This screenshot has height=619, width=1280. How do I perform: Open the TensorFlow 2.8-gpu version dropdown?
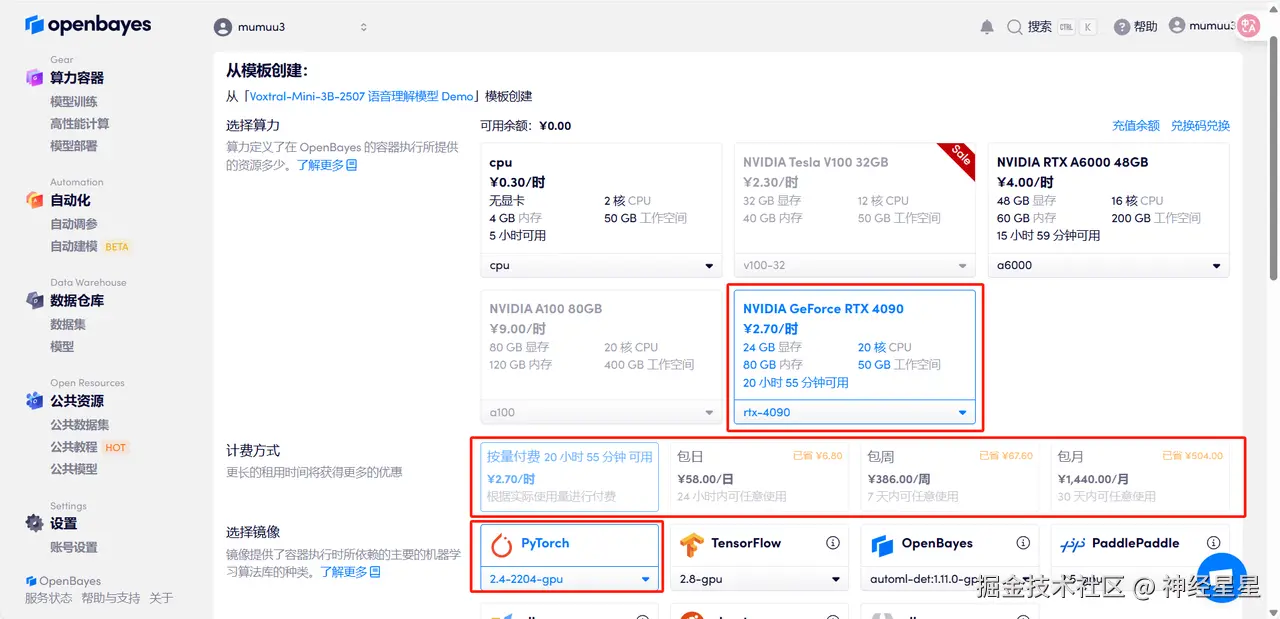coord(760,579)
